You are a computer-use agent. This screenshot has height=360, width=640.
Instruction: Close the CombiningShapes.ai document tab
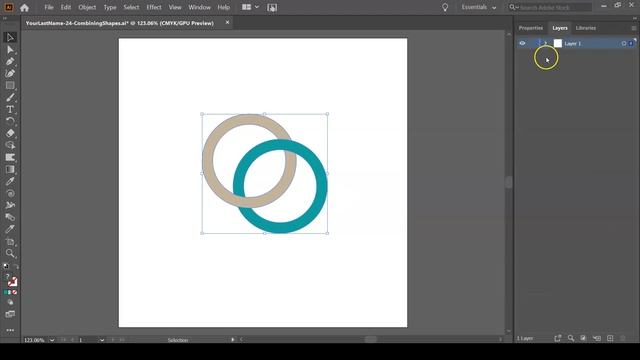pyautogui.click(x=227, y=22)
